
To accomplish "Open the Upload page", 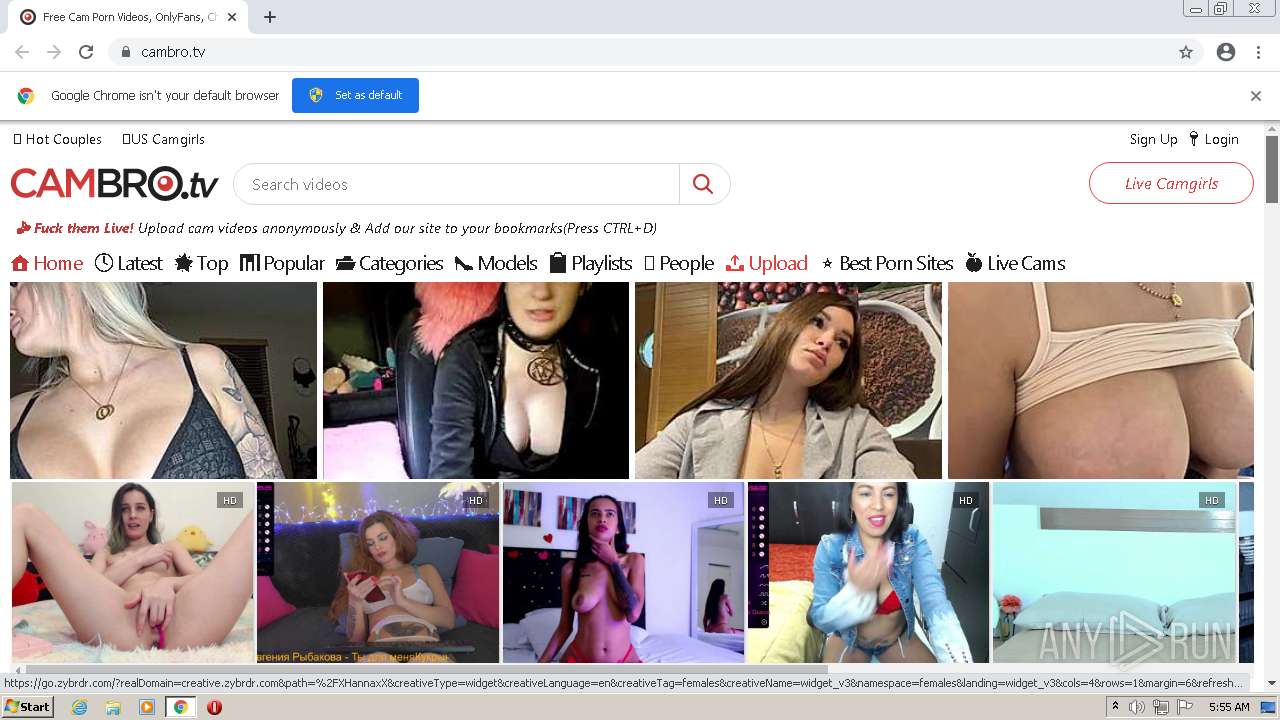I will [766, 263].
